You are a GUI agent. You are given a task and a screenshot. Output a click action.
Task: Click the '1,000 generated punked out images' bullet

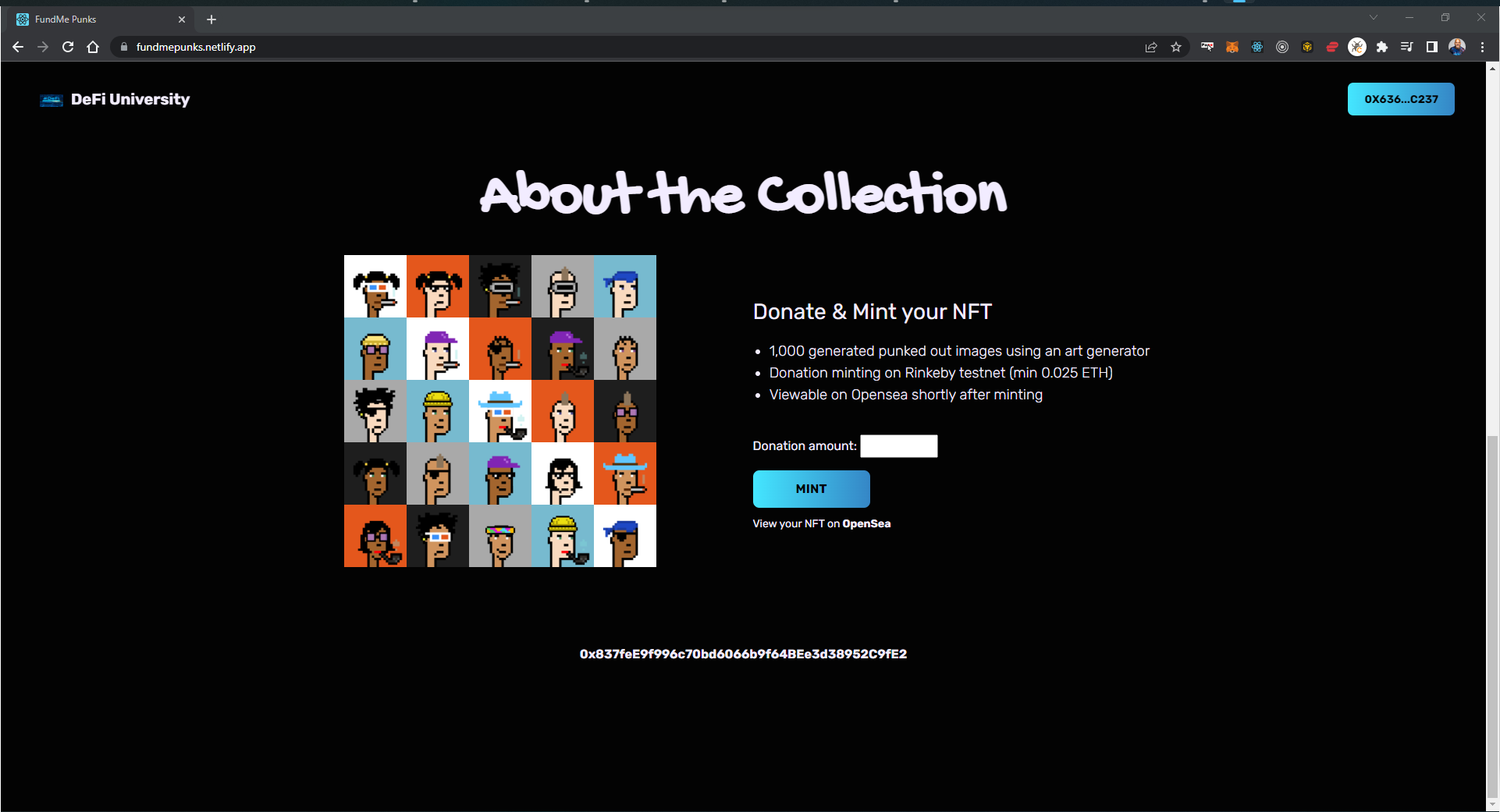(x=959, y=351)
